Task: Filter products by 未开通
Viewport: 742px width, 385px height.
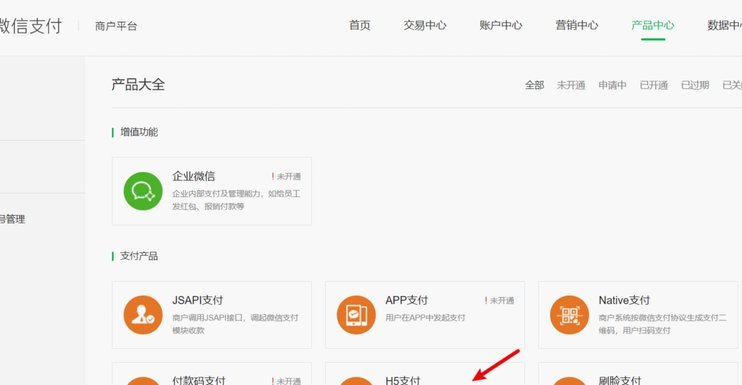Action: click(571, 85)
